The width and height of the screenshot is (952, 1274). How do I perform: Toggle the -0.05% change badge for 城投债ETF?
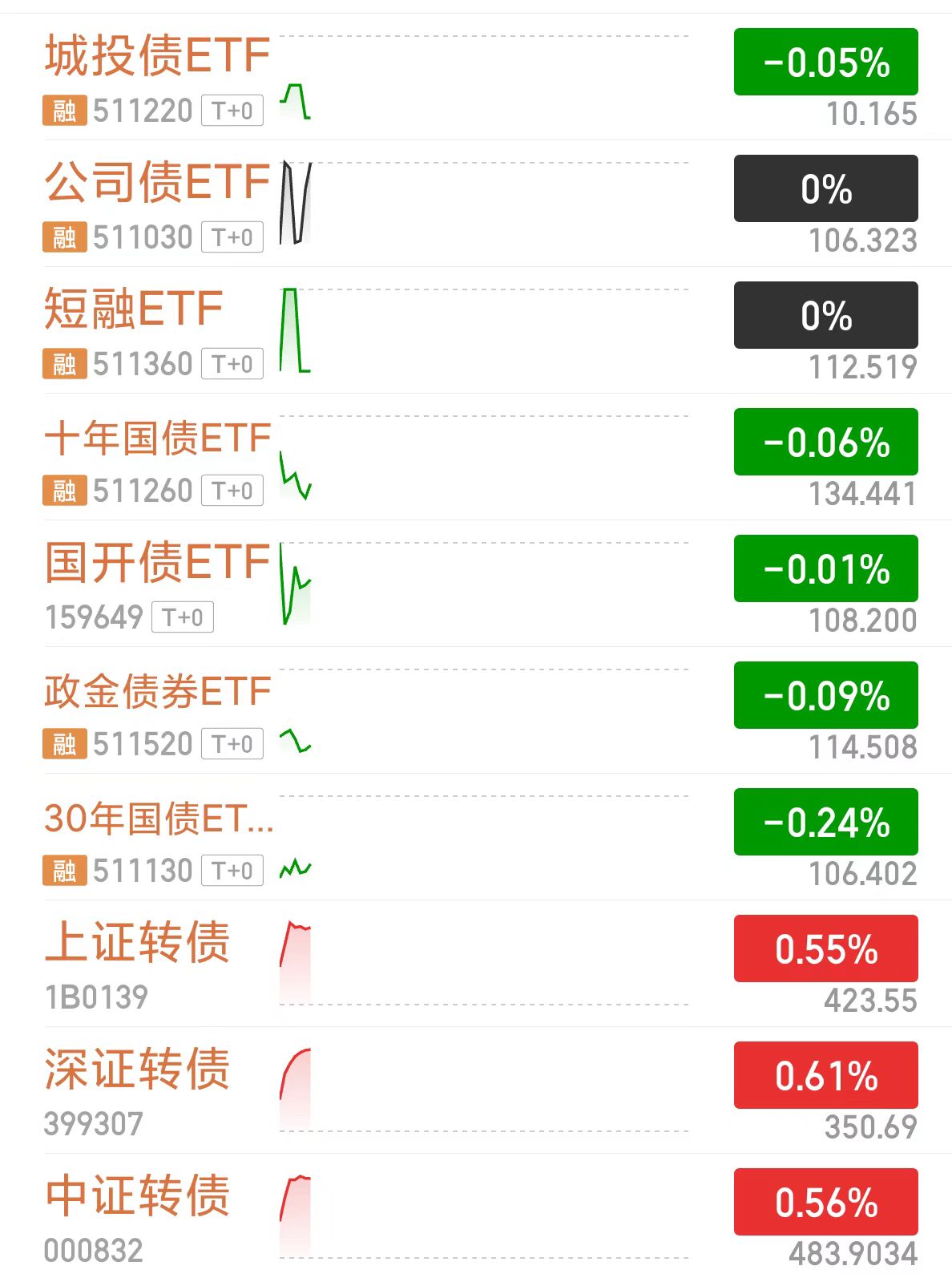[x=825, y=62]
